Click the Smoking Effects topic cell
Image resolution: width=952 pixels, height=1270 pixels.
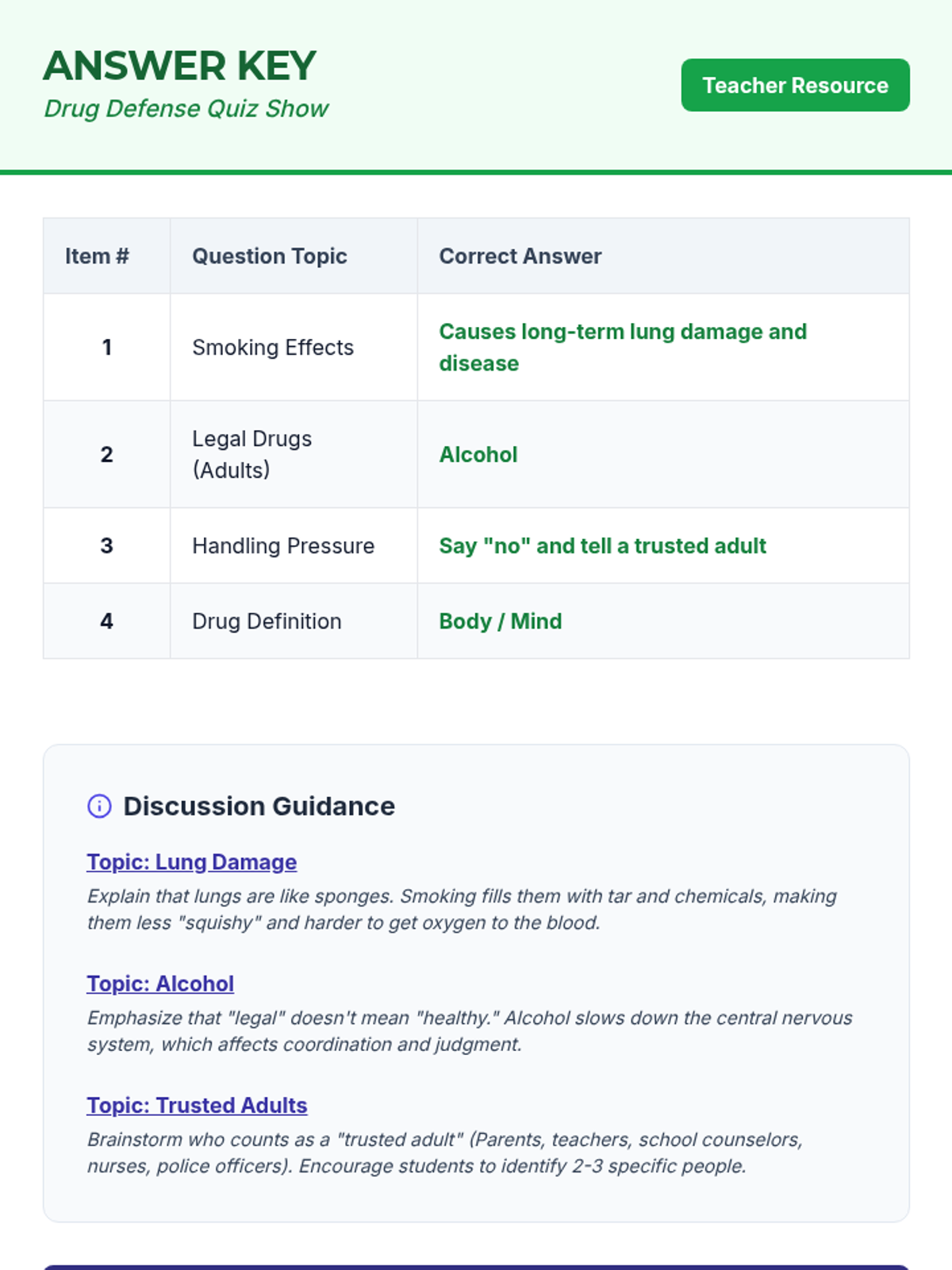point(273,348)
